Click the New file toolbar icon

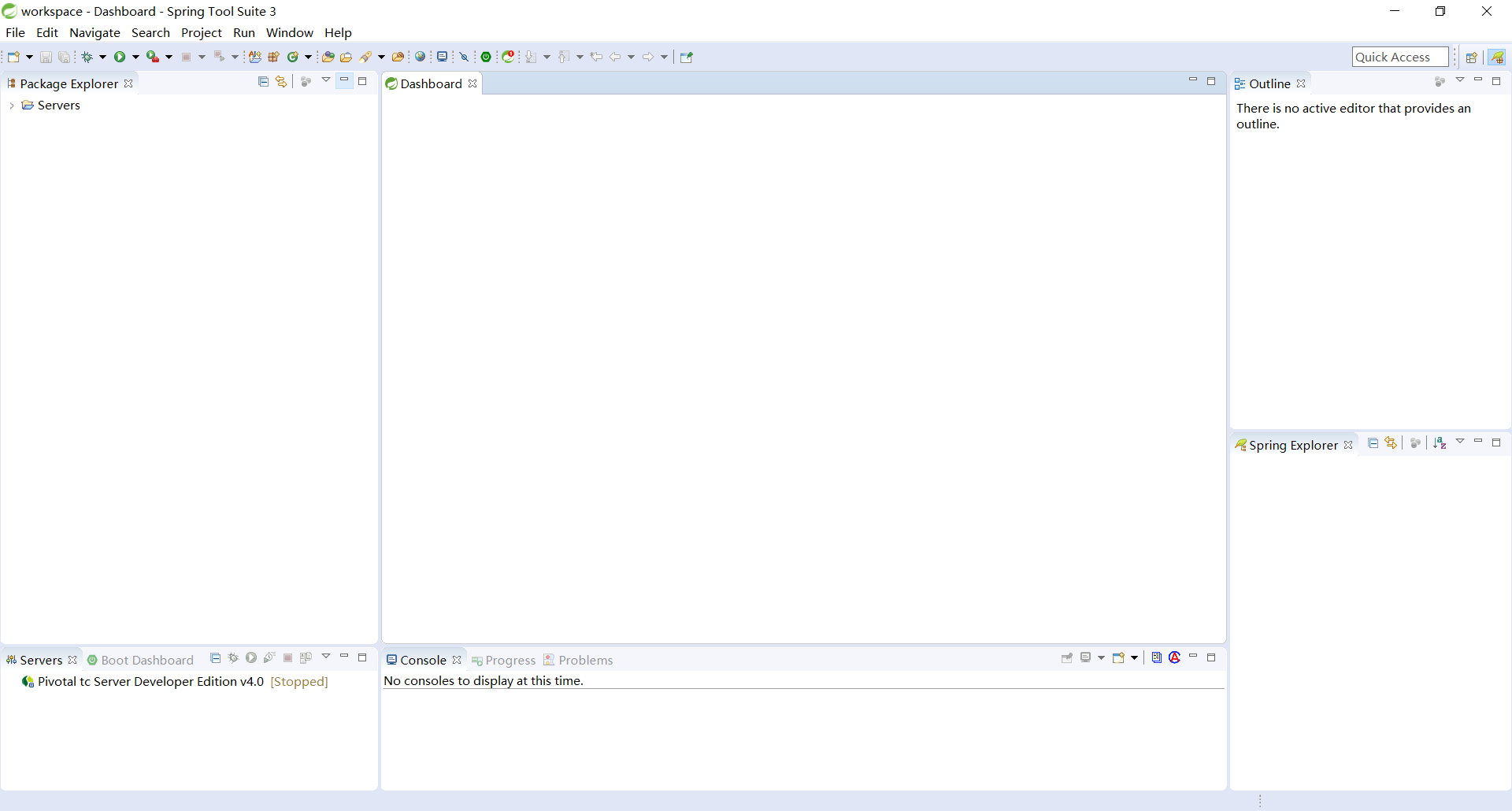point(13,57)
